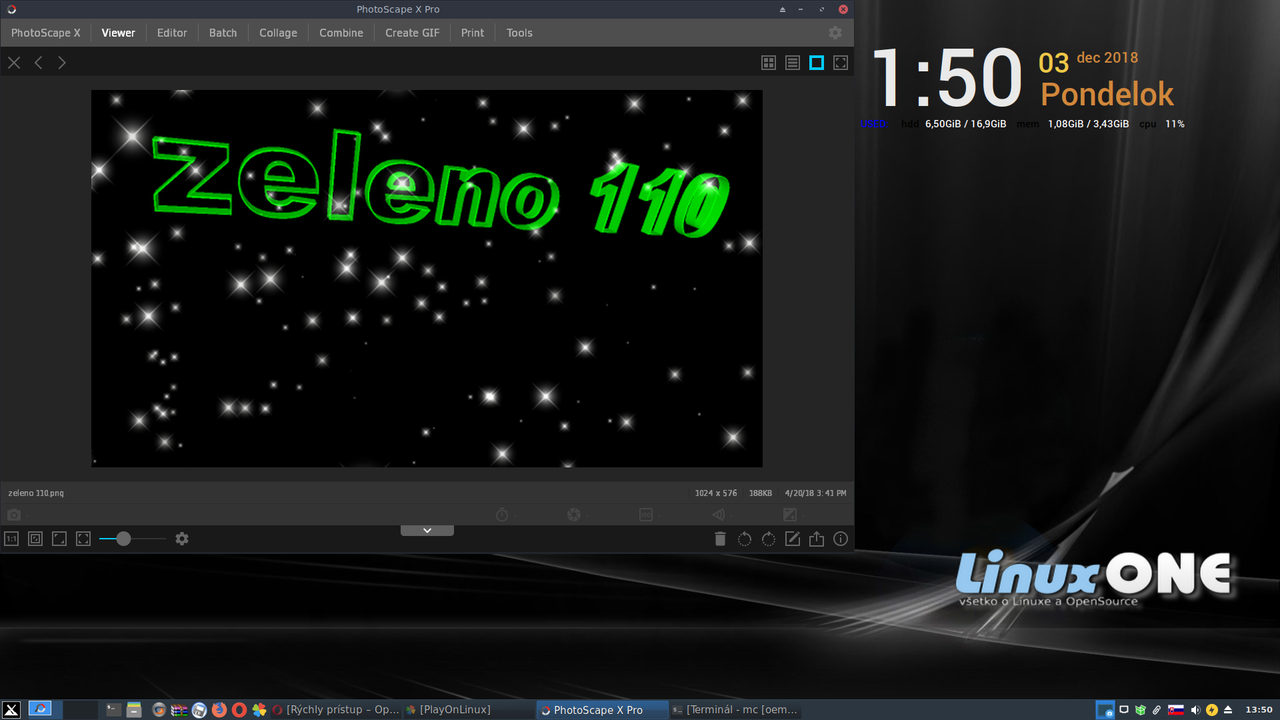Open the Tools tab
Viewport: 1280px width, 720px height.
(x=519, y=33)
